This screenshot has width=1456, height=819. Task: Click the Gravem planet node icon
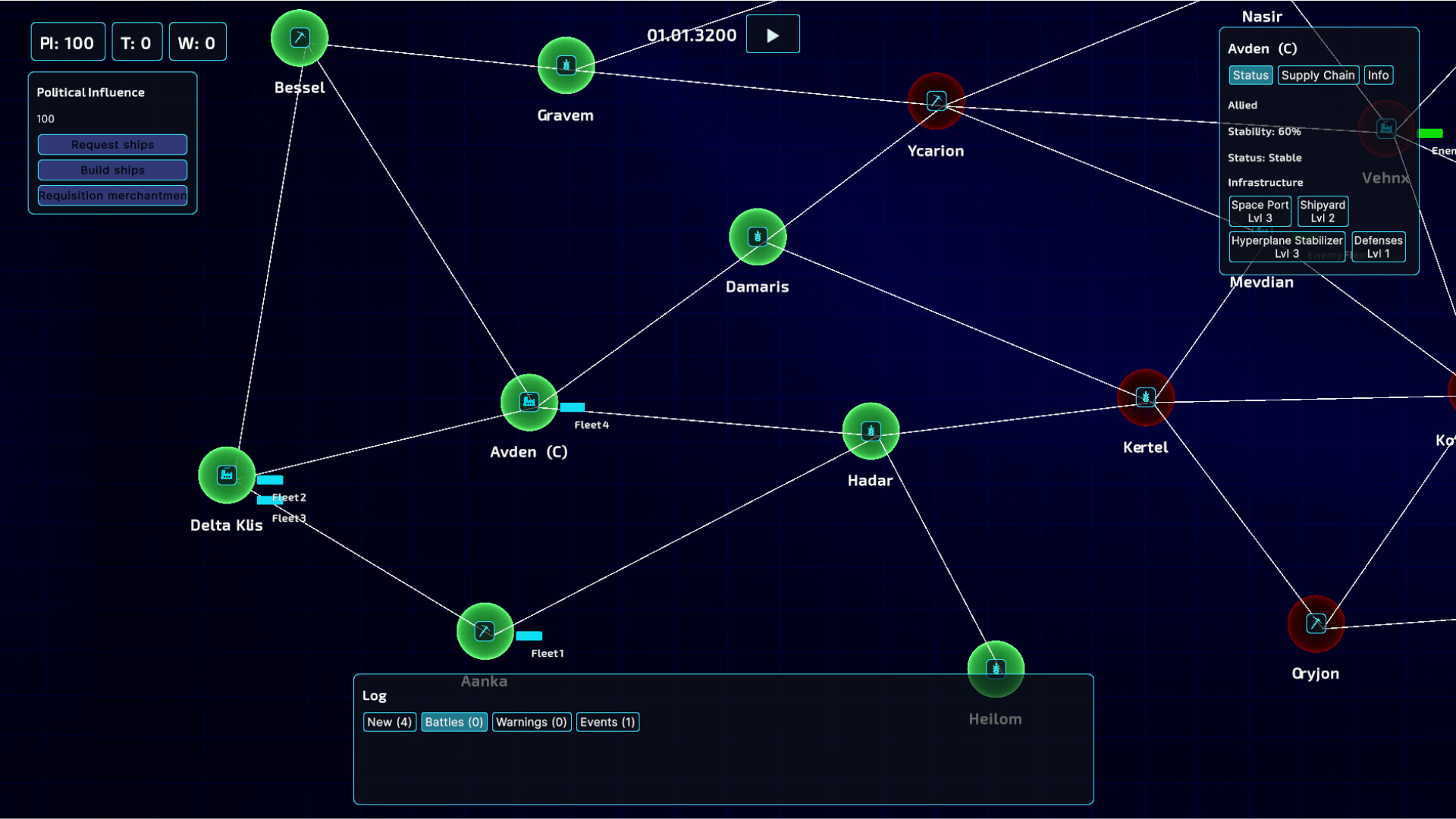pos(566,65)
